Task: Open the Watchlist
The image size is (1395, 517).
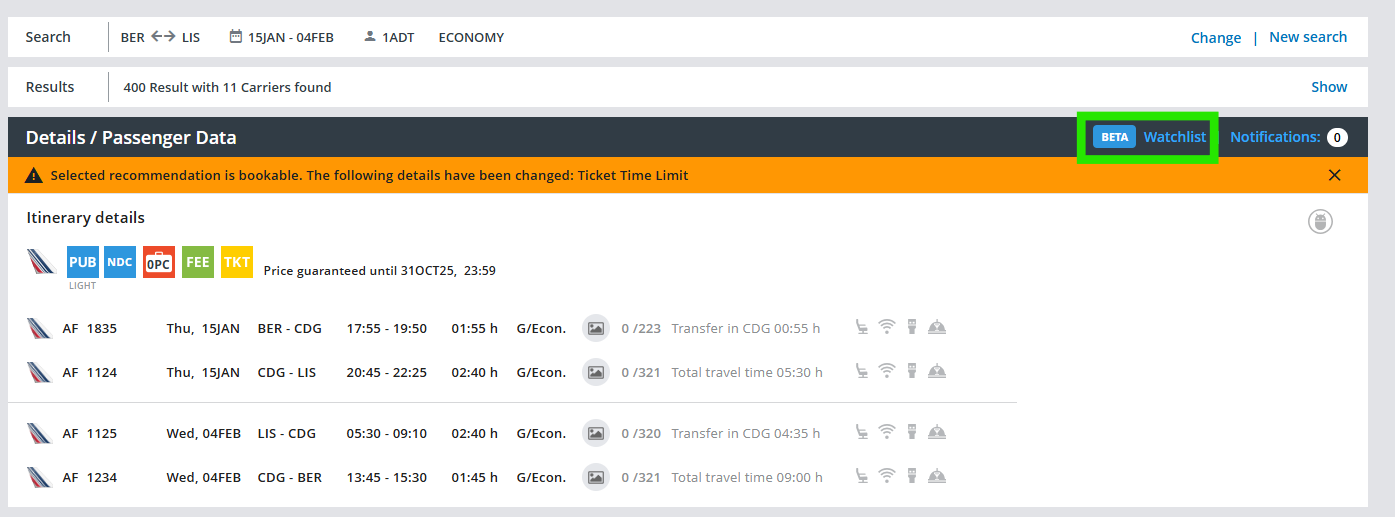Action: 1174,137
